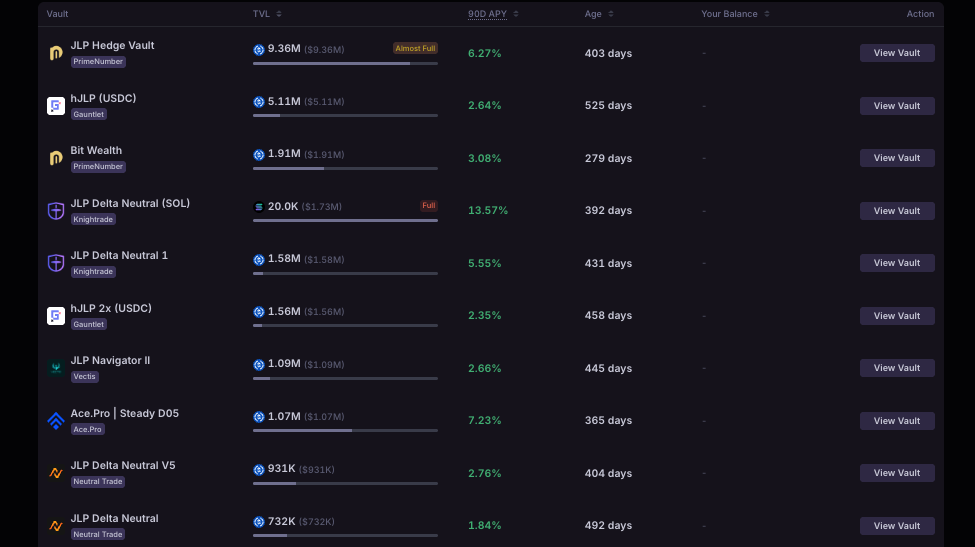Click the Neutral Trade tag under JLP Delta Neutral V5
The height and width of the screenshot is (547, 975).
(98, 481)
